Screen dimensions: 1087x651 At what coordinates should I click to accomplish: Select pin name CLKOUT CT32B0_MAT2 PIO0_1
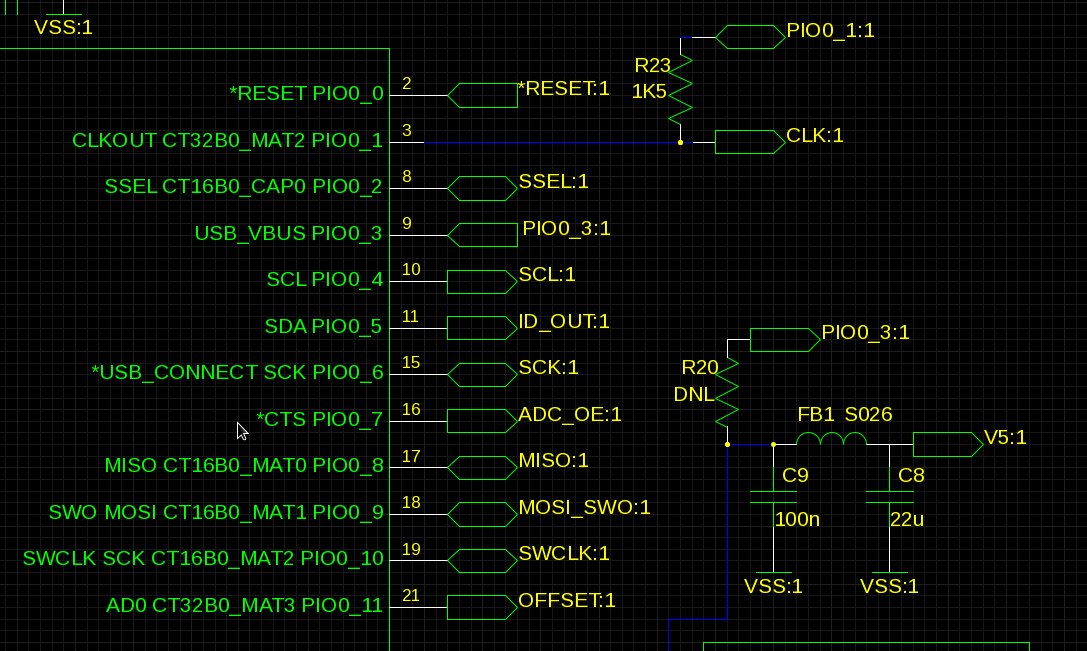(227, 141)
